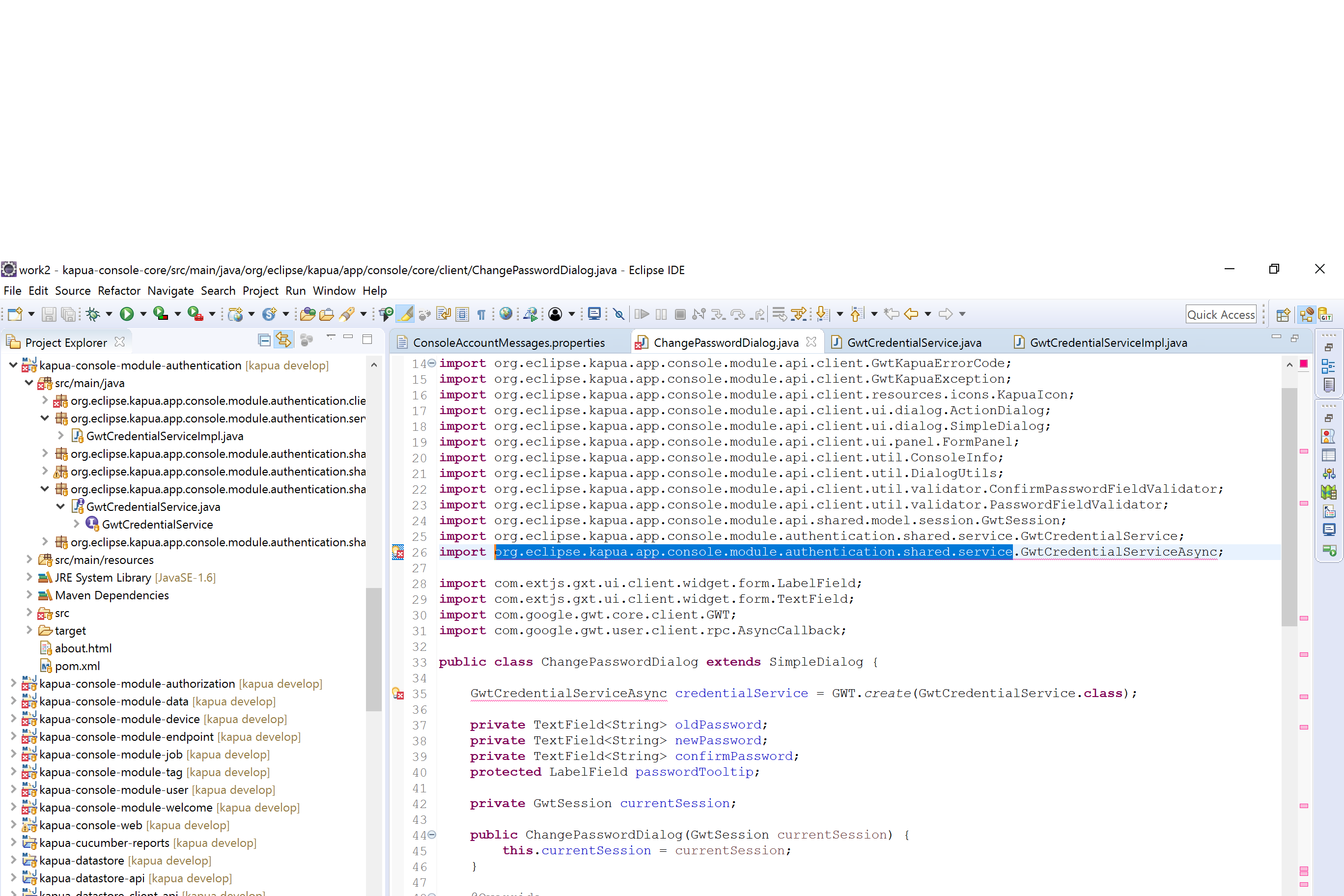Viewport: 1344px width, 896px height.
Task: Switch to GwtCredentialService.java tab
Action: pyautogui.click(x=914, y=342)
